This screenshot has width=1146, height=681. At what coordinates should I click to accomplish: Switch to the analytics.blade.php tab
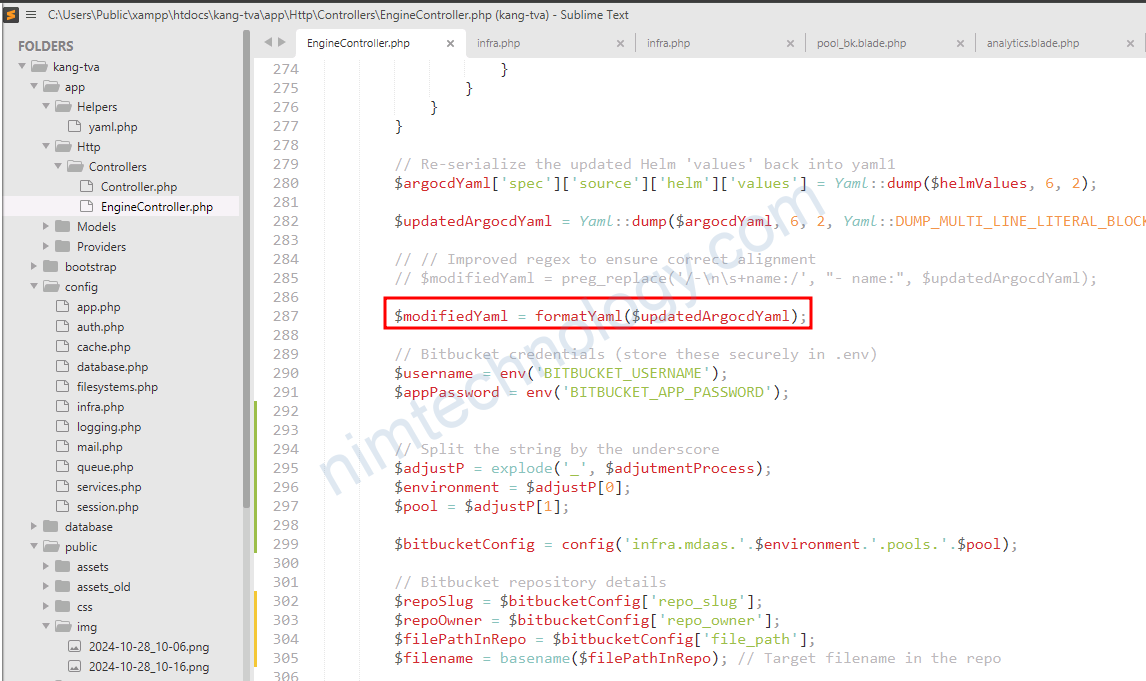[1032, 43]
